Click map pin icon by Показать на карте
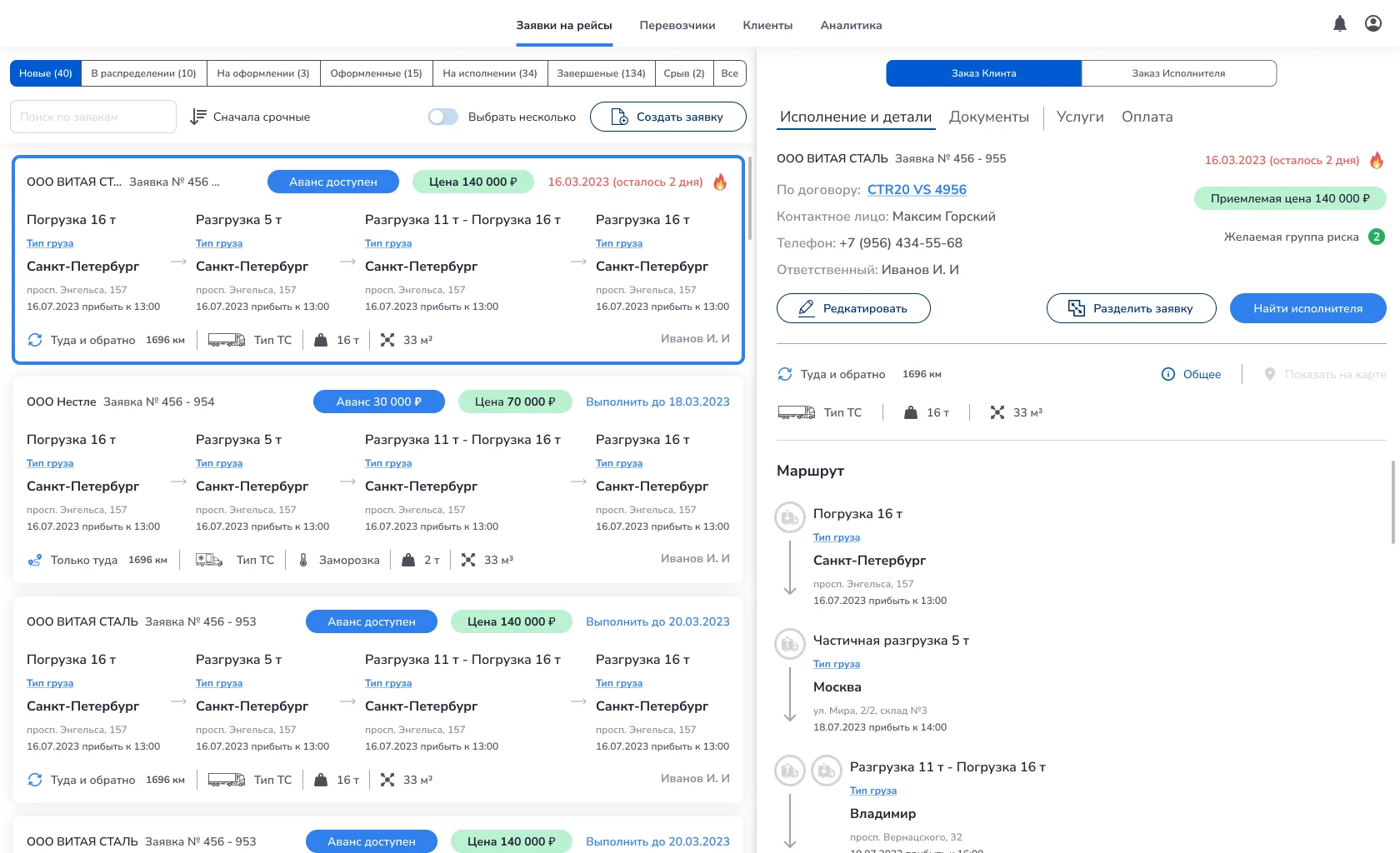The height and width of the screenshot is (853, 1400). pyautogui.click(x=1270, y=374)
